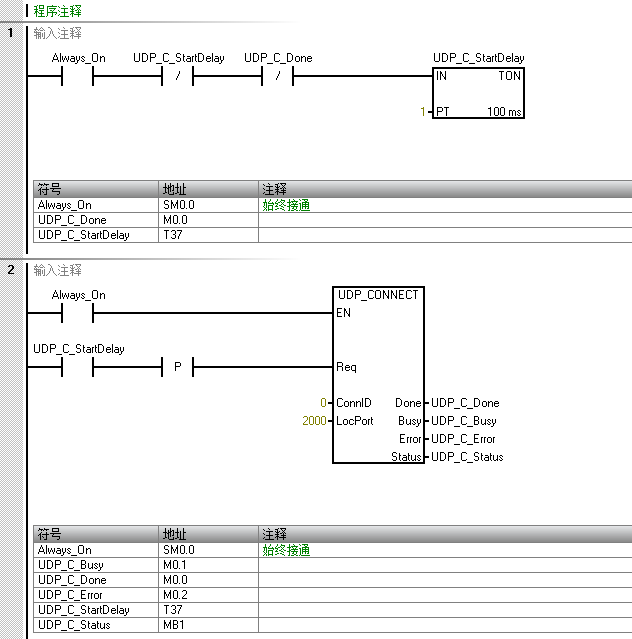
Task: Select the UDP_C_Status symbol cell in network 2 table
Action: click(96, 625)
